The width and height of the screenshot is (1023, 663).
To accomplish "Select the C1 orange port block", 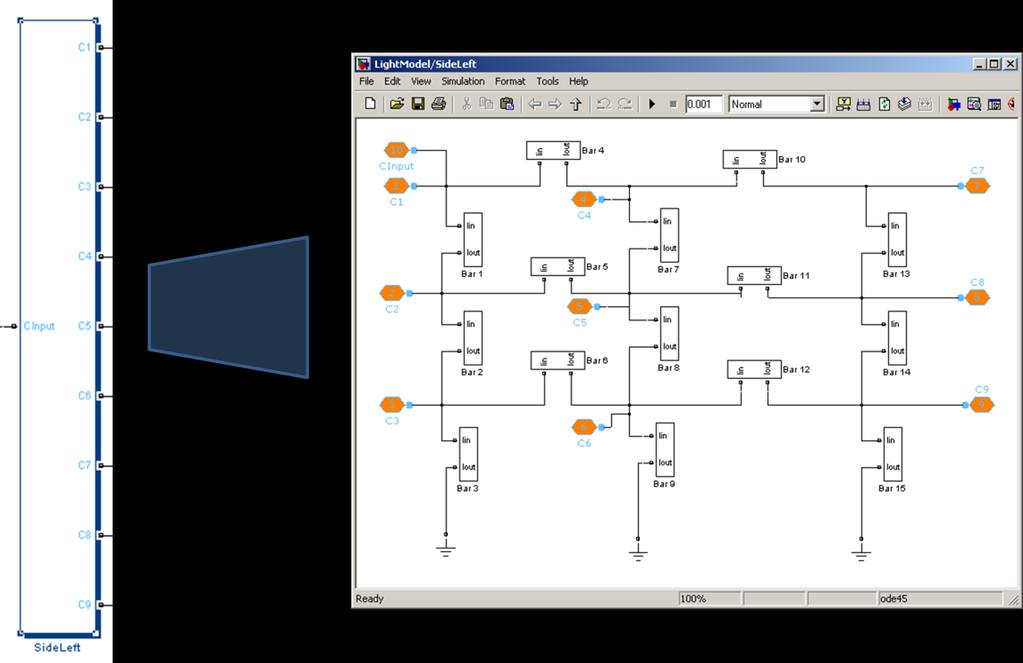I will pos(396,186).
